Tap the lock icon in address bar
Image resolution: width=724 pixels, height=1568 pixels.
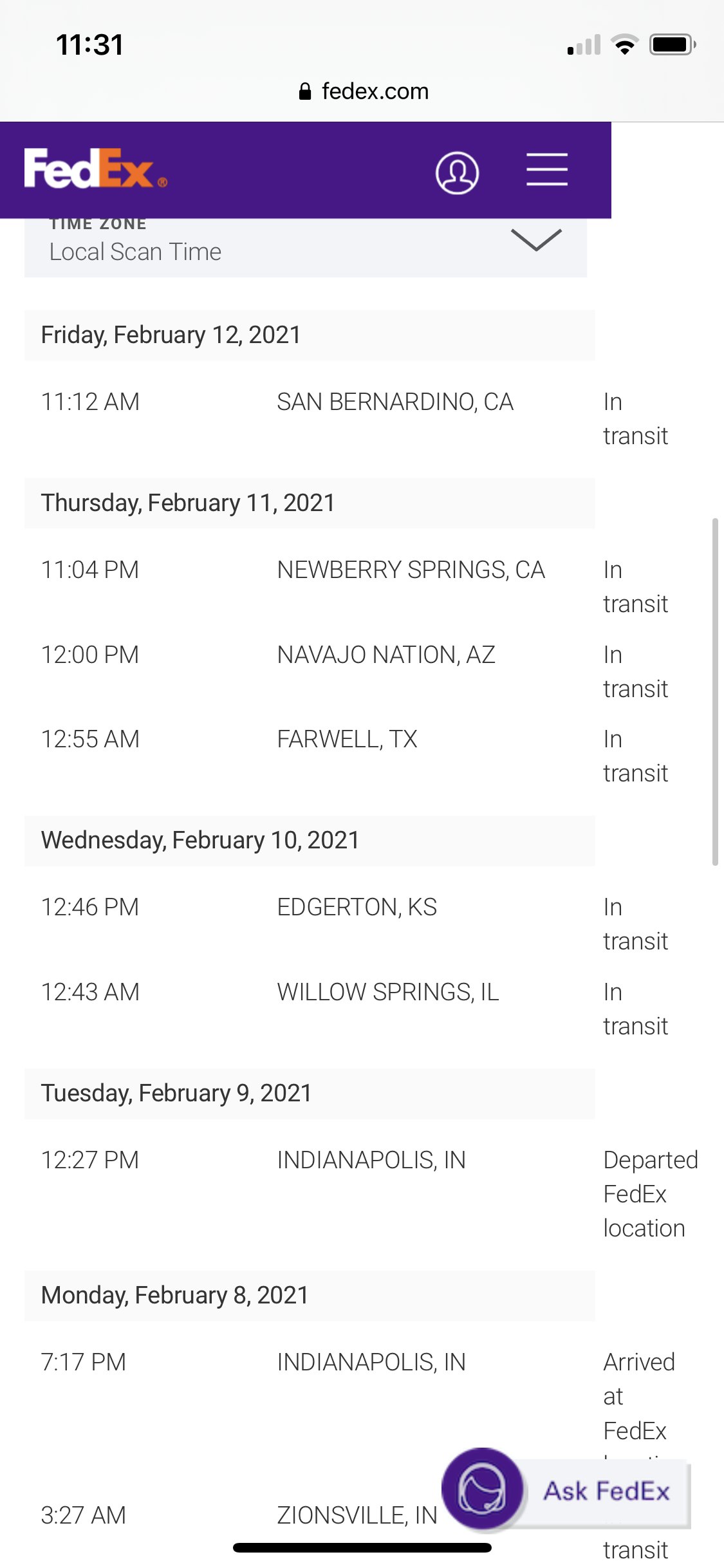pos(305,91)
